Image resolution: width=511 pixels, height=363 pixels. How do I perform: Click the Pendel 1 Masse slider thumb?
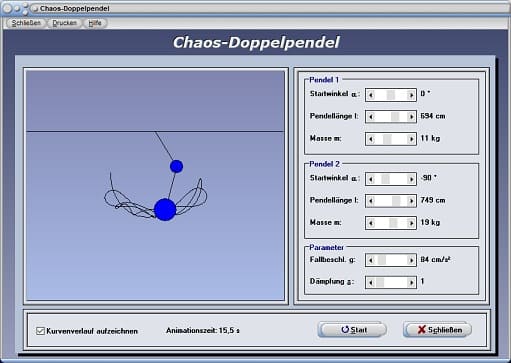[x=387, y=139]
